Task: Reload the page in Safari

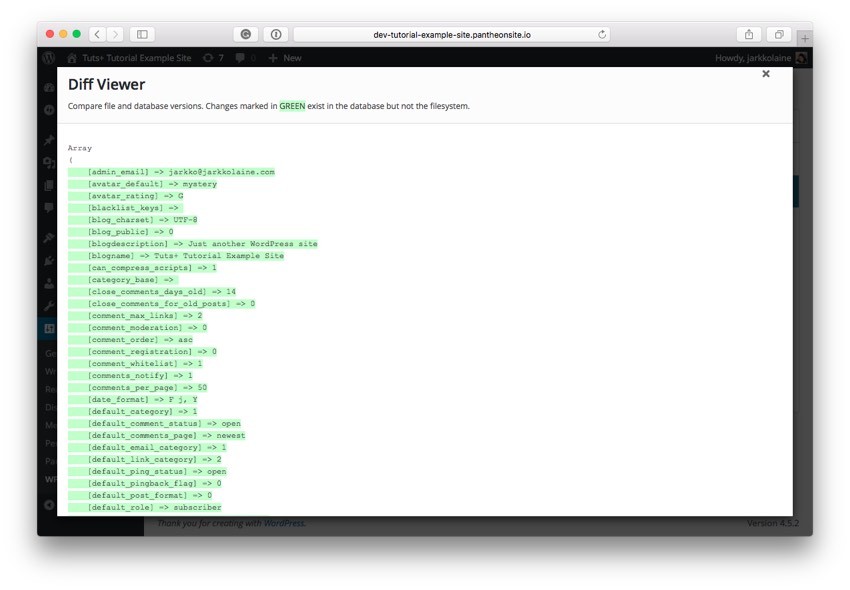Action: click(x=602, y=34)
